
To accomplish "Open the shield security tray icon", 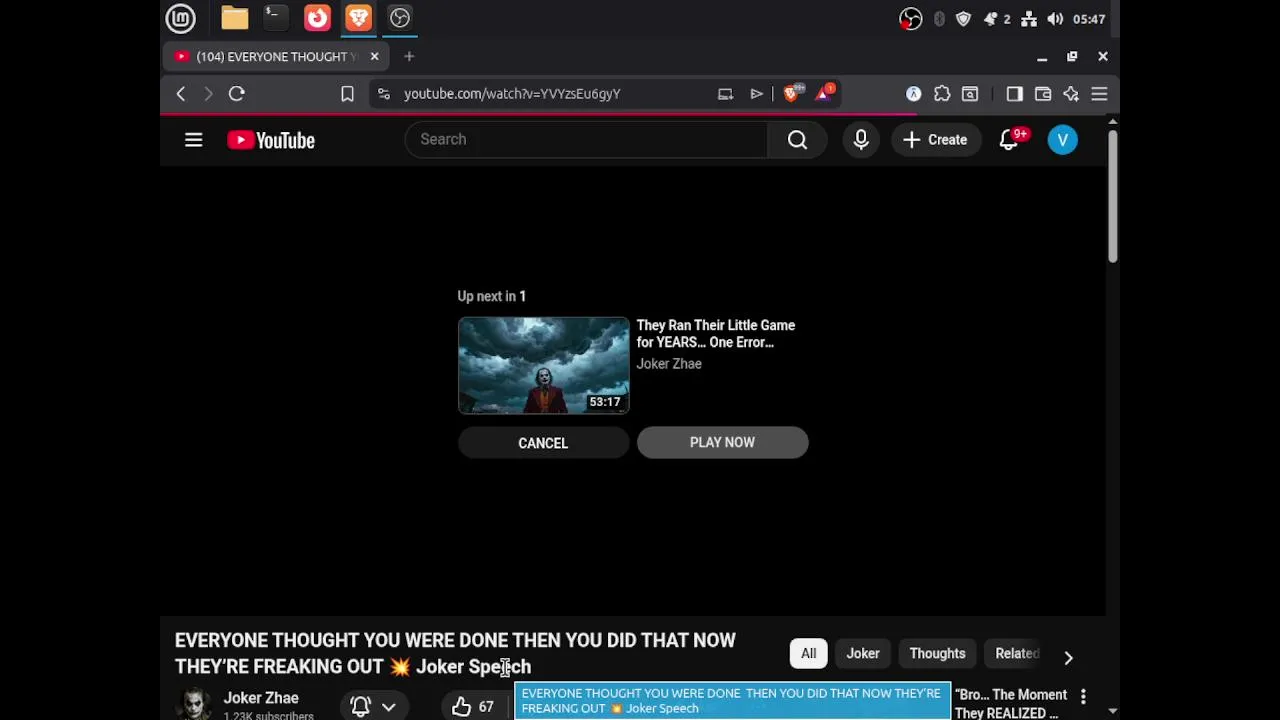I will (x=964, y=19).
